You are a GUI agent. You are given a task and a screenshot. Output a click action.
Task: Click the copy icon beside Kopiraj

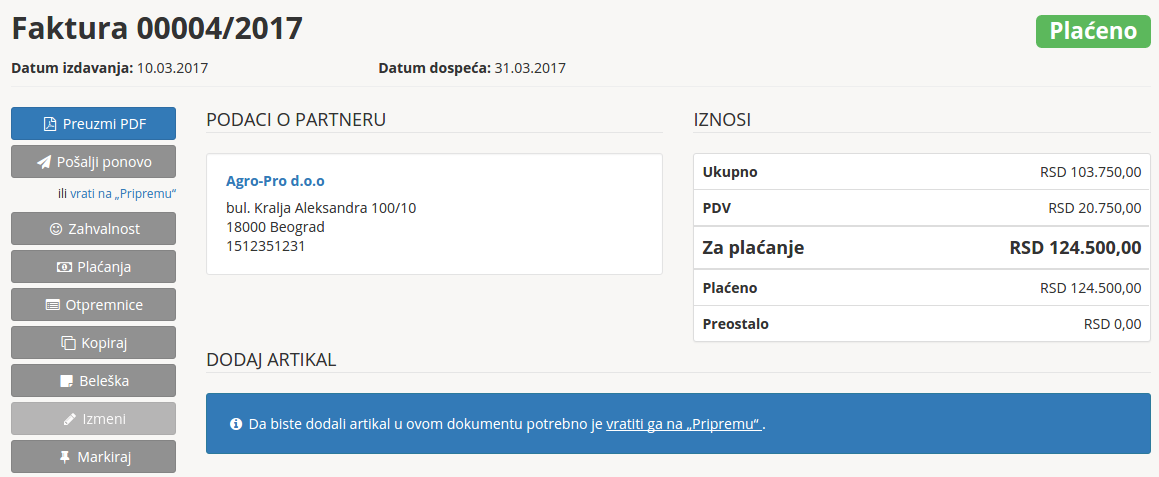[68, 343]
